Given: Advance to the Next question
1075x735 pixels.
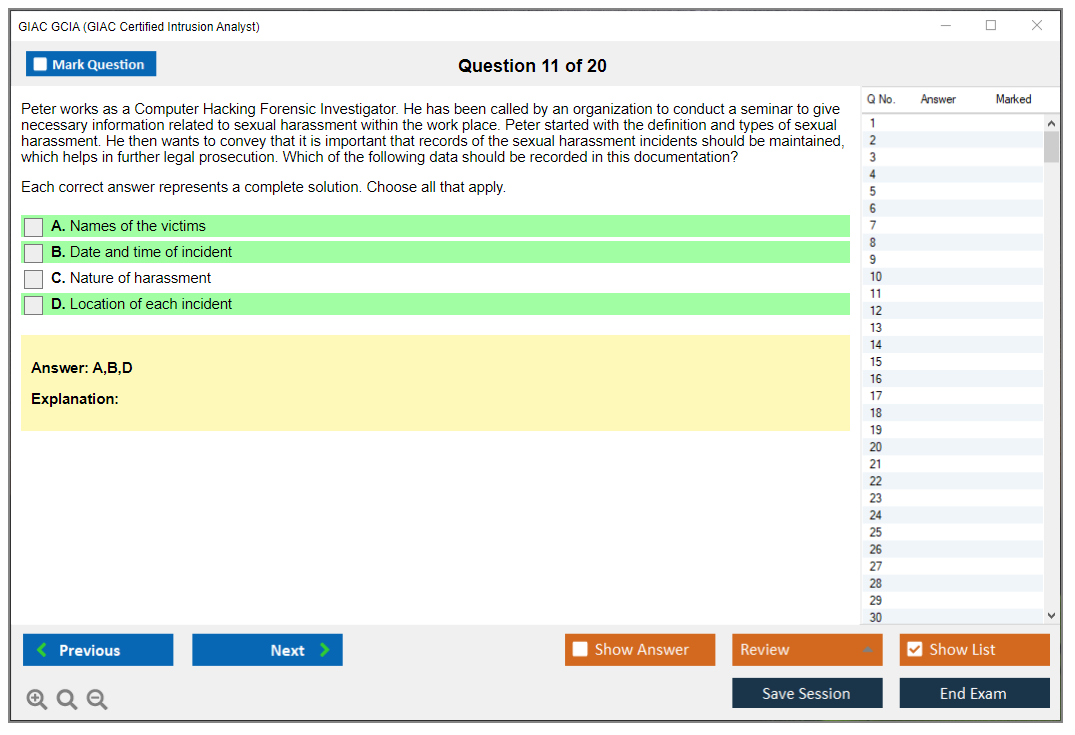Looking at the screenshot, I should pos(267,650).
